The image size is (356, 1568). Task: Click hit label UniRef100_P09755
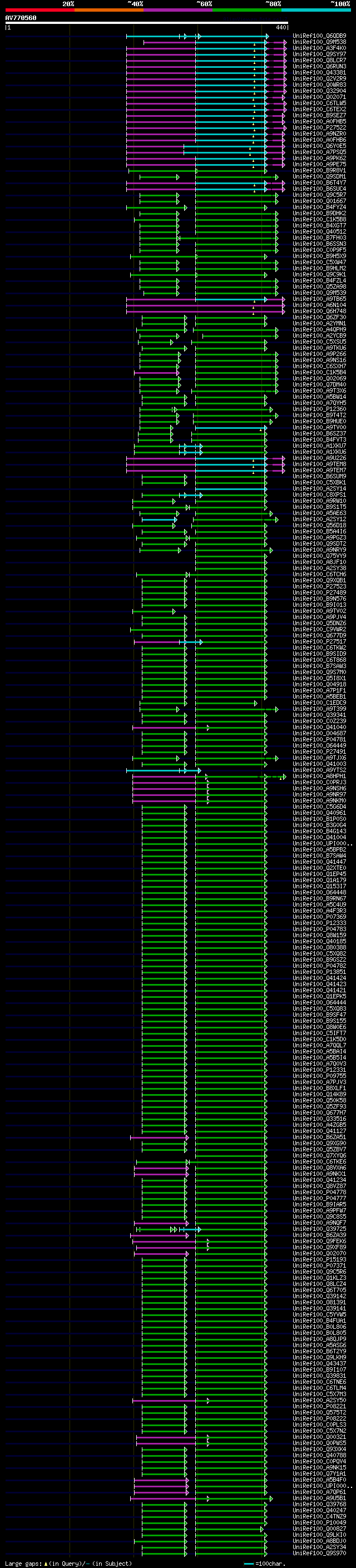click(319, 1076)
